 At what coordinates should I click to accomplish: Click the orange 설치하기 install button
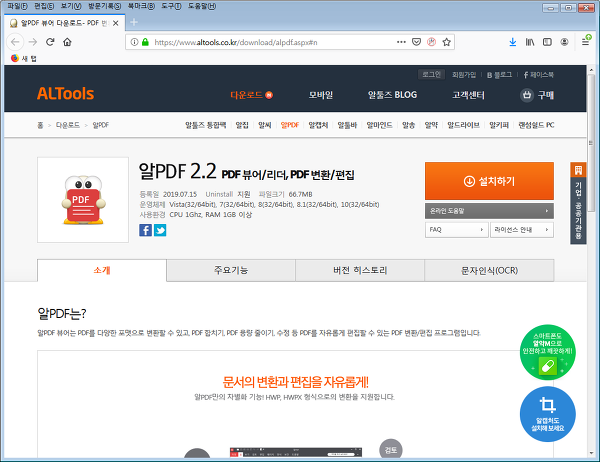click(489, 181)
